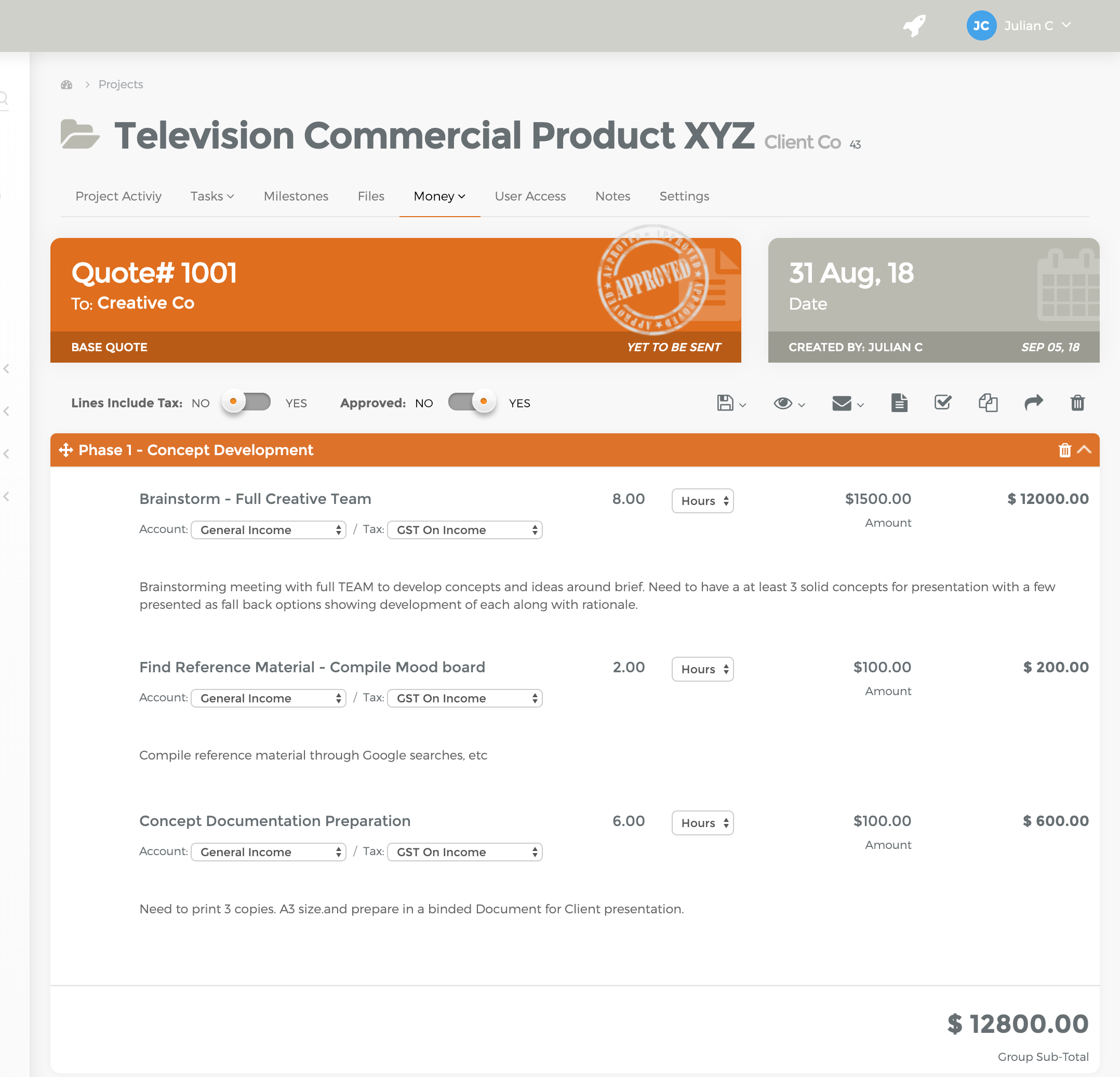Viewport: 1120px width, 1077px height.
Task: Toggle the Approved switch
Action: tap(472, 402)
